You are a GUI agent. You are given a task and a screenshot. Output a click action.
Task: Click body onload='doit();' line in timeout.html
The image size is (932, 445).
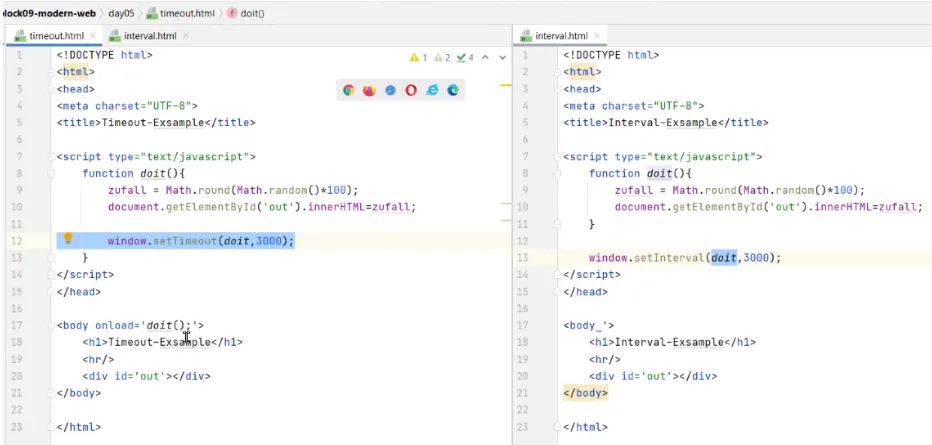pos(131,325)
